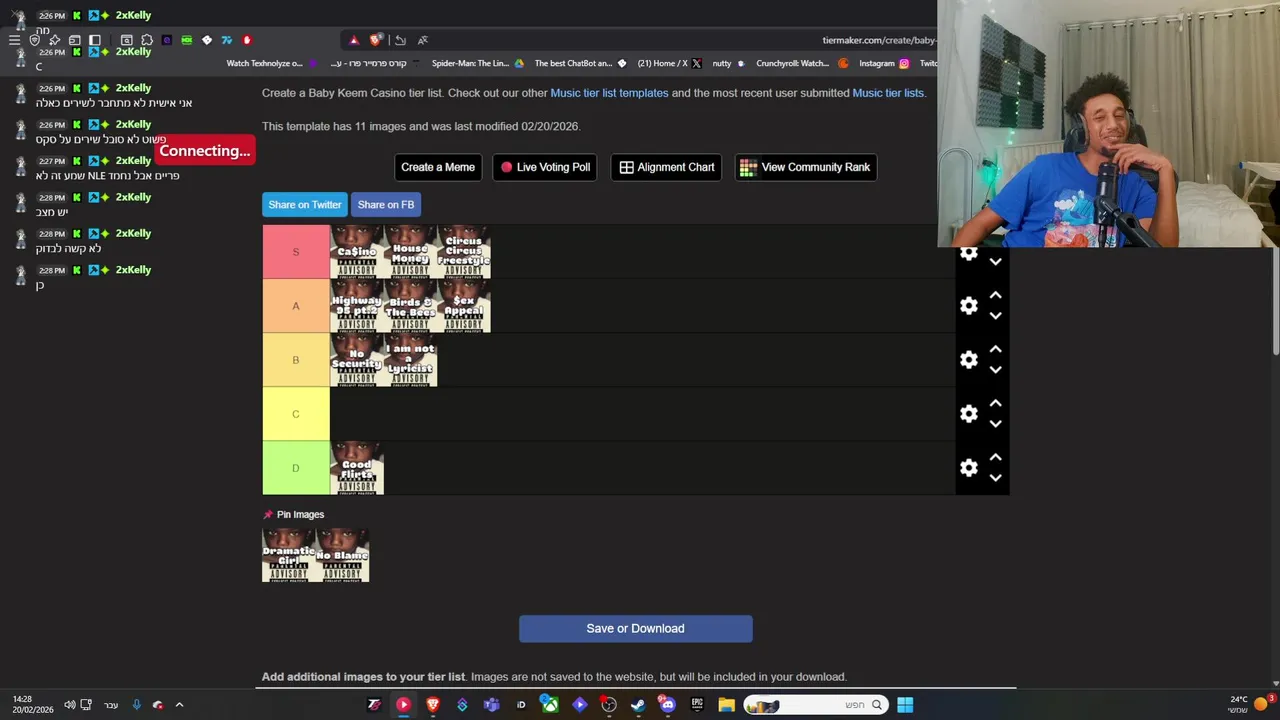The height and width of the screenshot is (720, 1280).
Task: Click the yellow C tier label
Action: pos(296,414)
